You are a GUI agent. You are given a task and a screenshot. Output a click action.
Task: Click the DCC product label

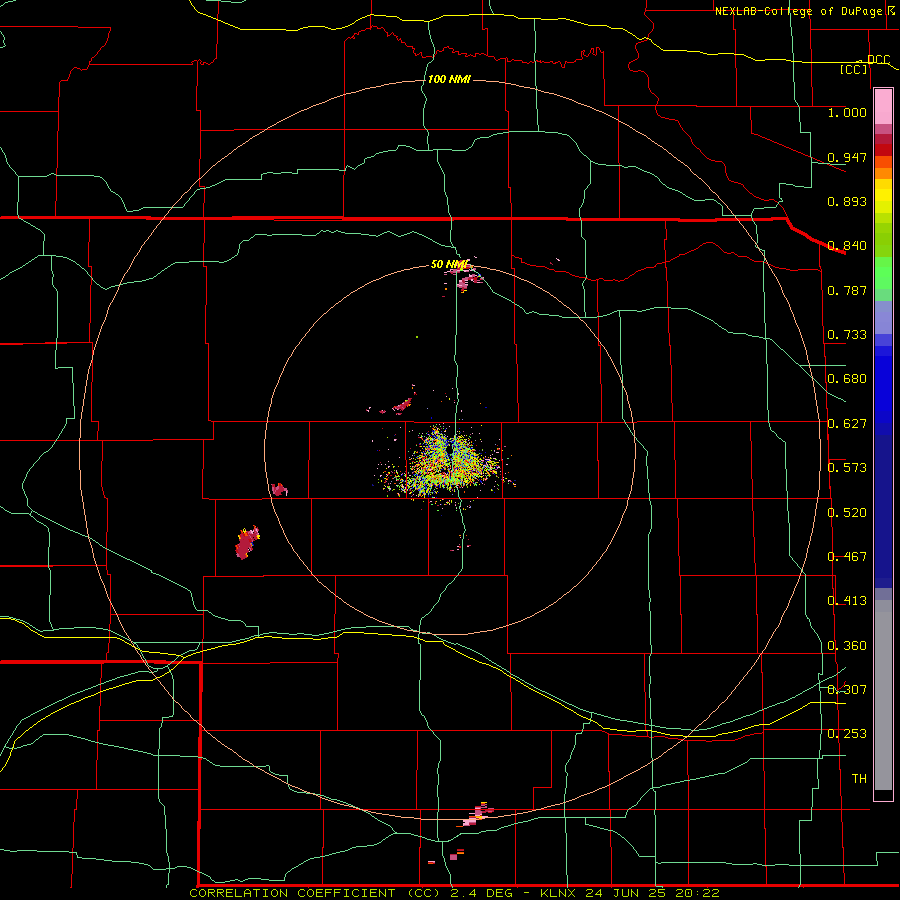878,60
